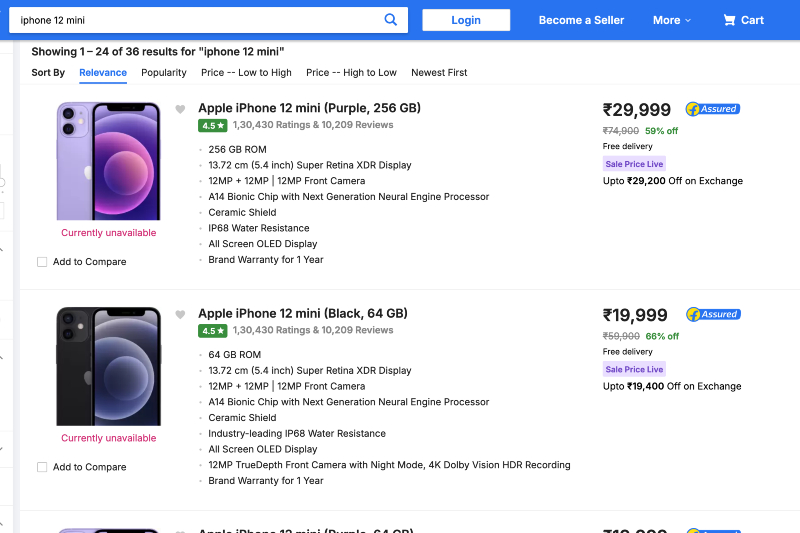Click the search magnifier icon
The image size is (800, 533).
coord(391,20)
